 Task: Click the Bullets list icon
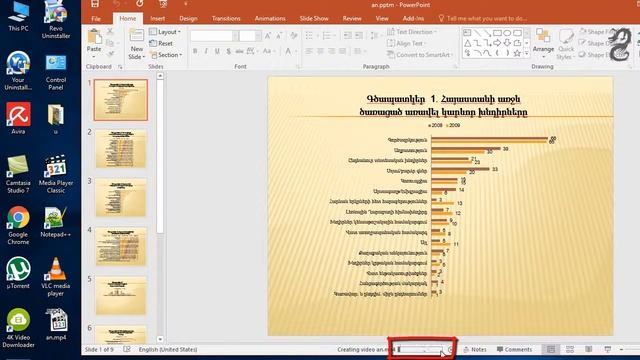tap(309, 36)
